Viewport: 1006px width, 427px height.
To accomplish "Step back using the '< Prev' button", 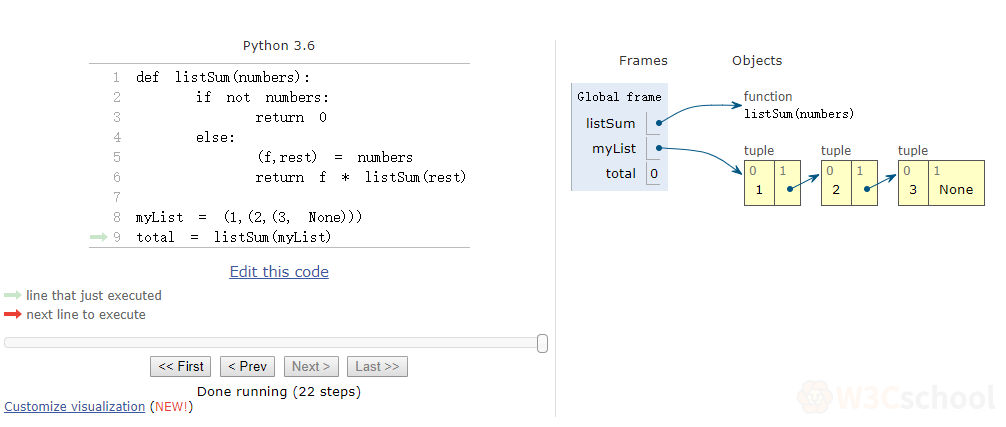I will point(247,367).
